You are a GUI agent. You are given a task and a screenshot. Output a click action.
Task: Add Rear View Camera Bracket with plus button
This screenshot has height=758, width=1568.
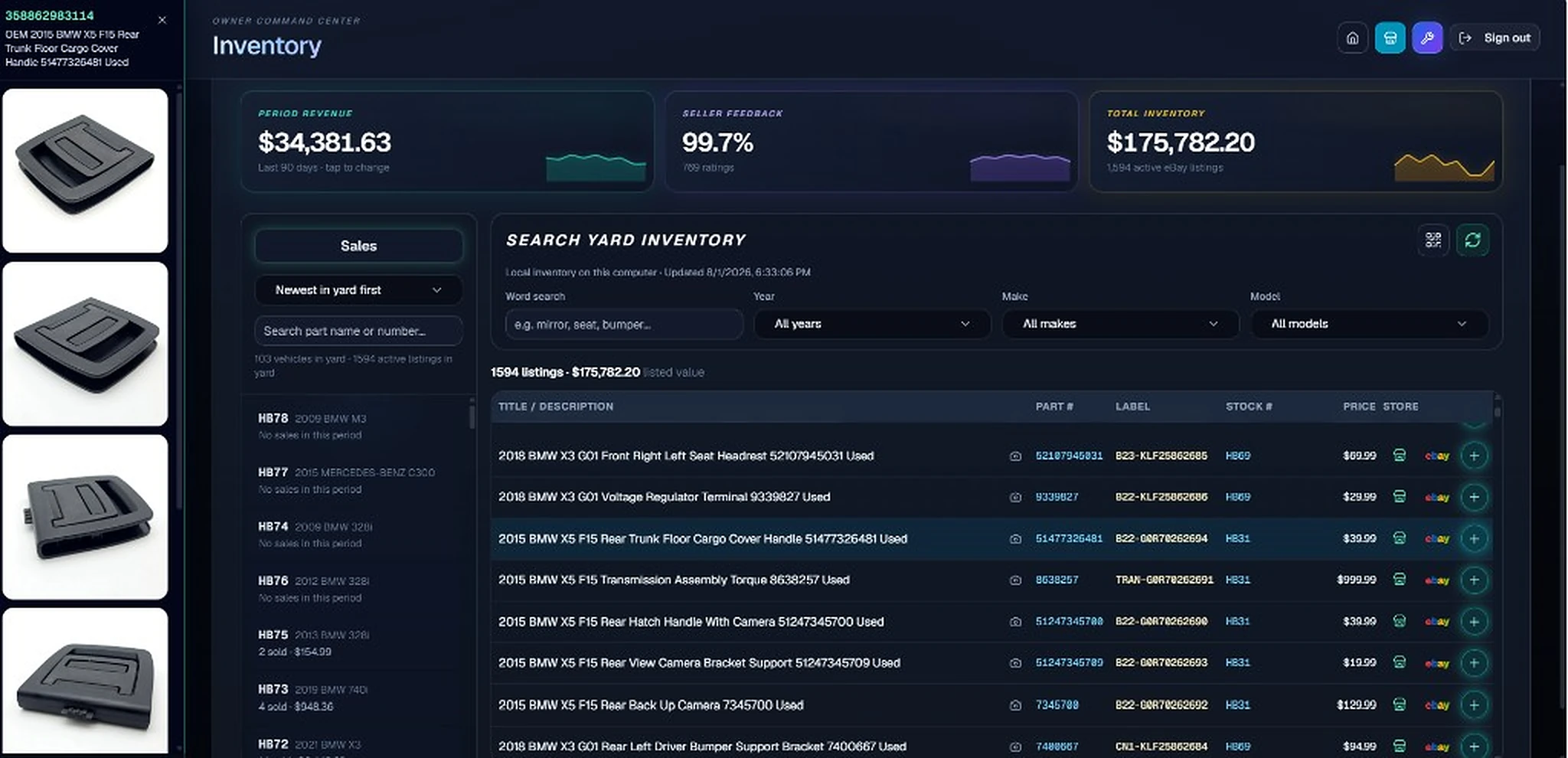1474,663
